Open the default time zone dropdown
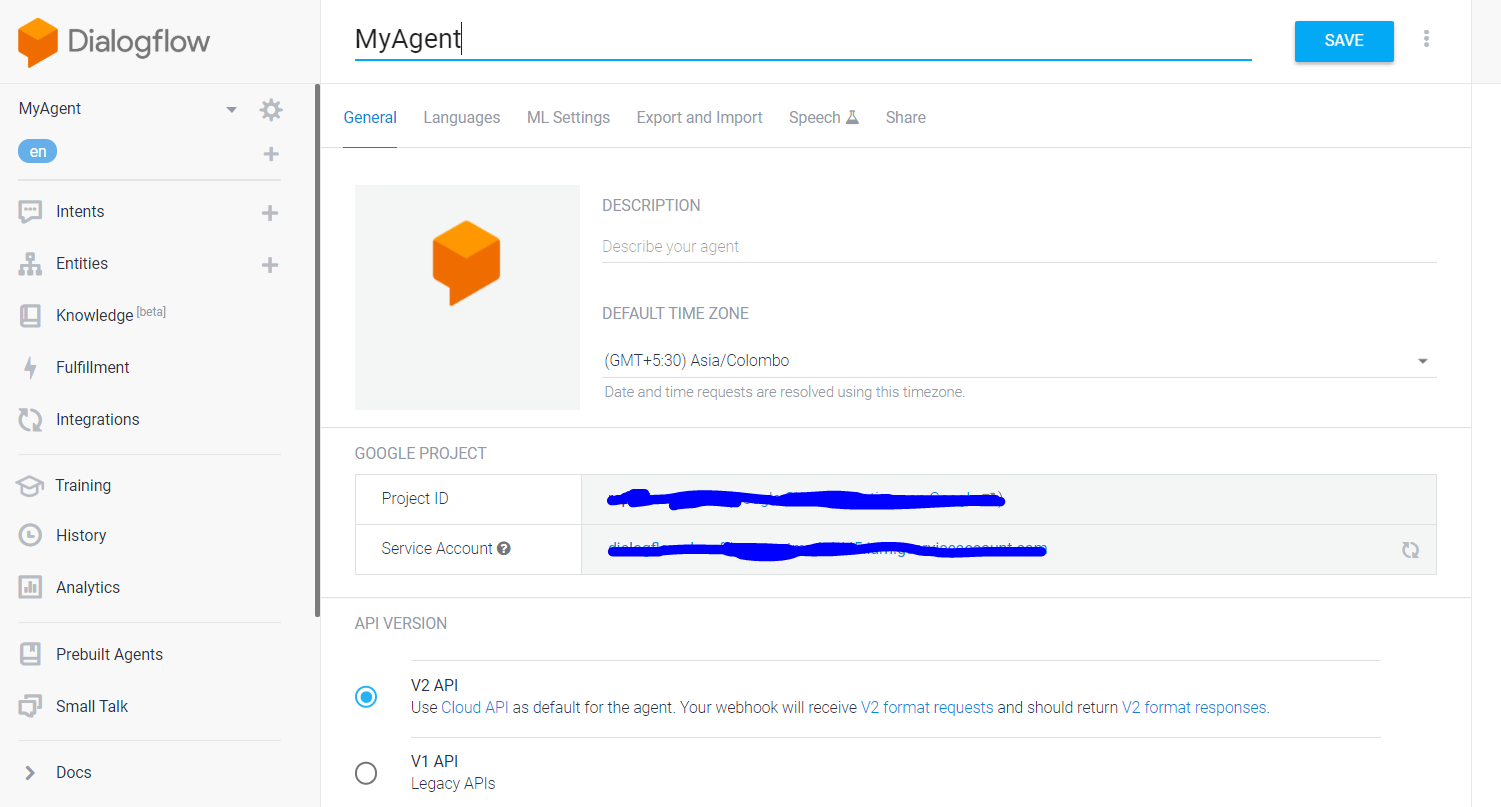Screen dimensions: 1501x807 (1020, 361)
